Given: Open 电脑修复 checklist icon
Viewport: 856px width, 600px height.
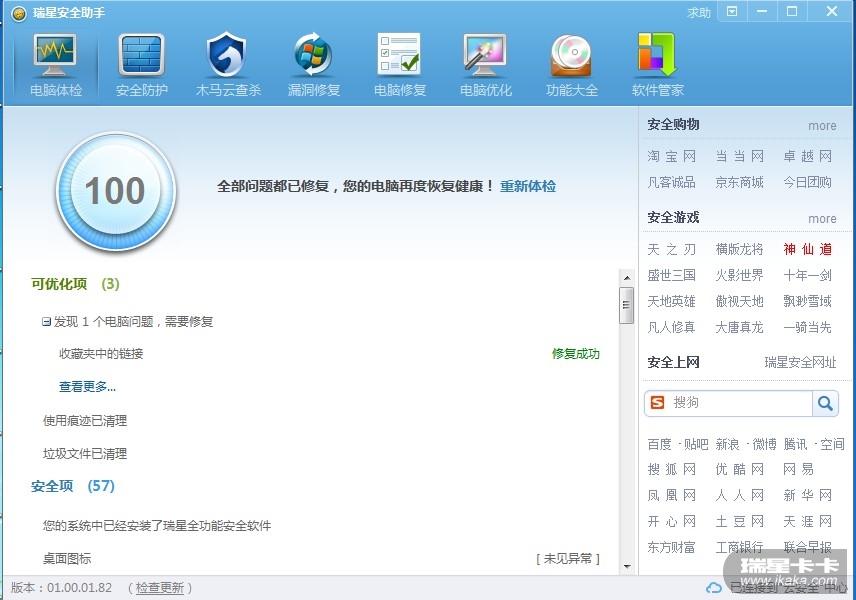Looking at the screenshot, I should point(399,54).
